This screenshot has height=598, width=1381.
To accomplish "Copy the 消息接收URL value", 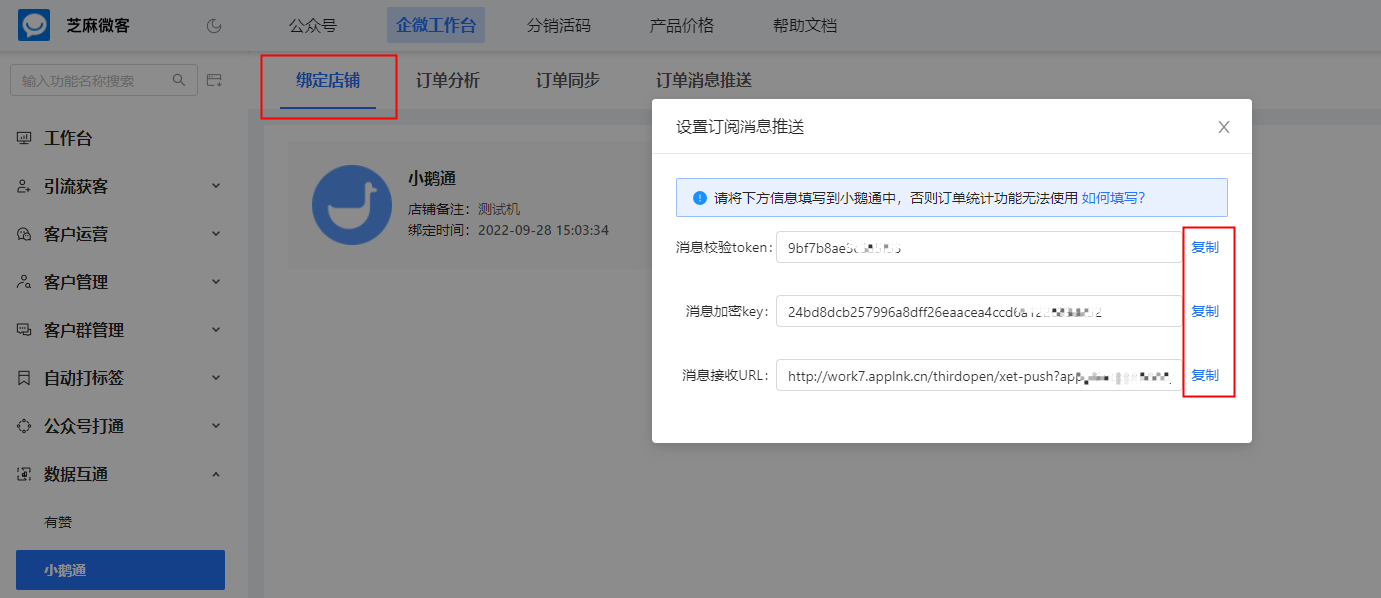I will [x=1205, y=375].
